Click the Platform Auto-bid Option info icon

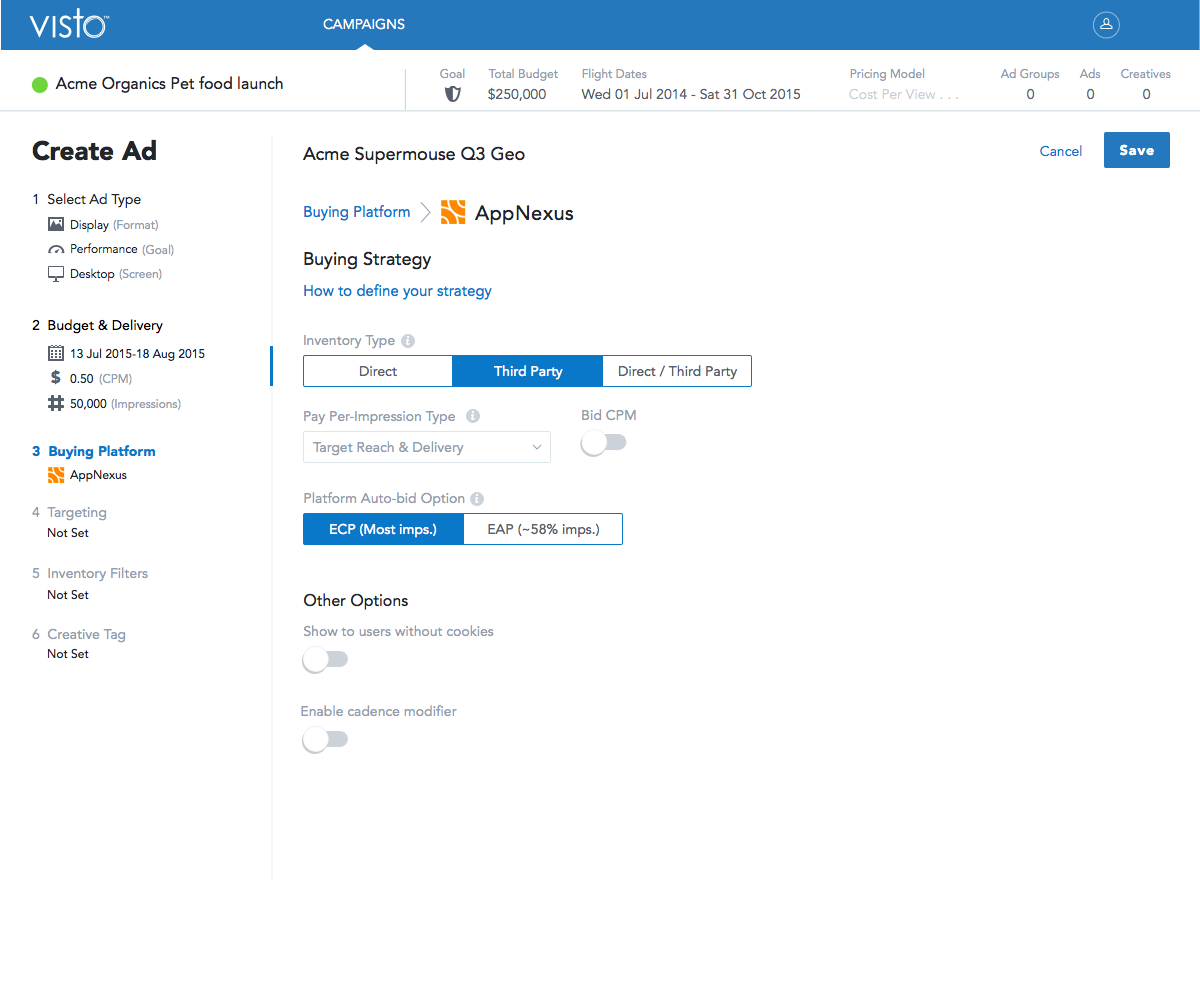point(477,499)
